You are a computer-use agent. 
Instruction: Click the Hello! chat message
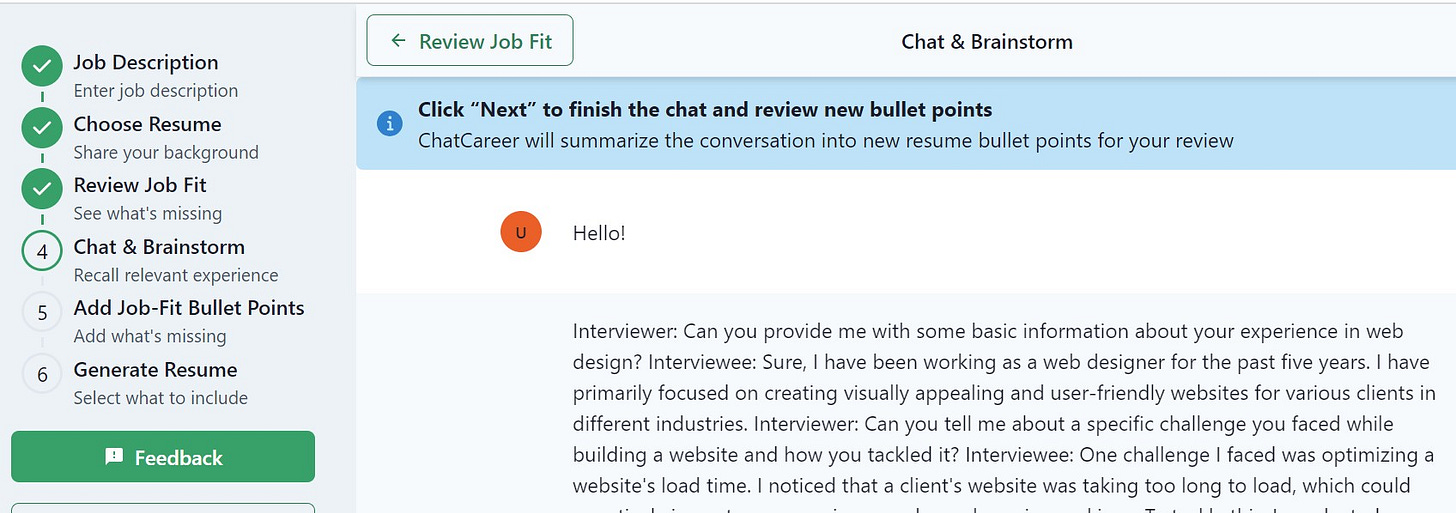point(599,233)
